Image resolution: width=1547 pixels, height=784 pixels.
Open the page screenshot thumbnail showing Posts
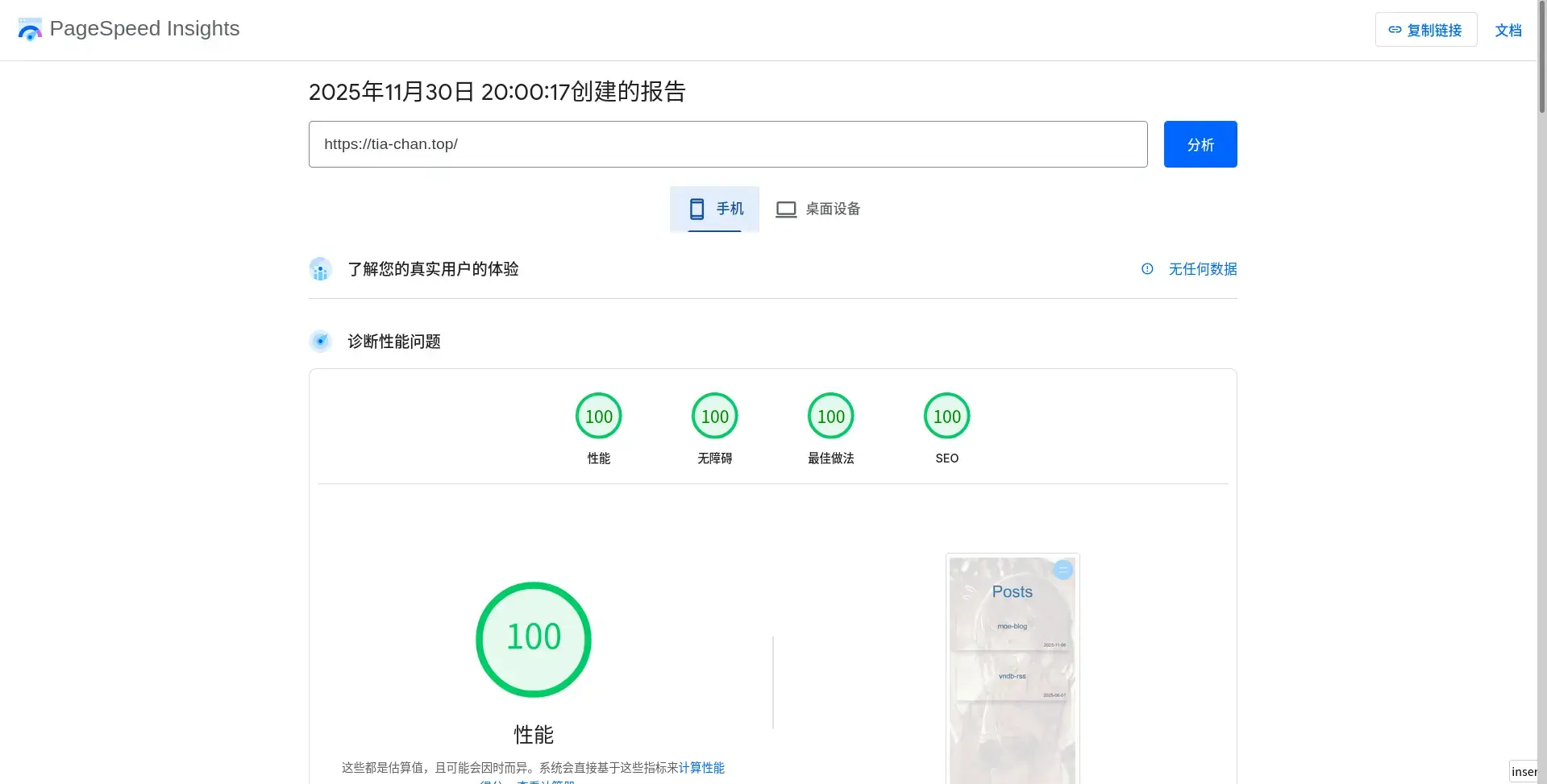(1012, 669)
